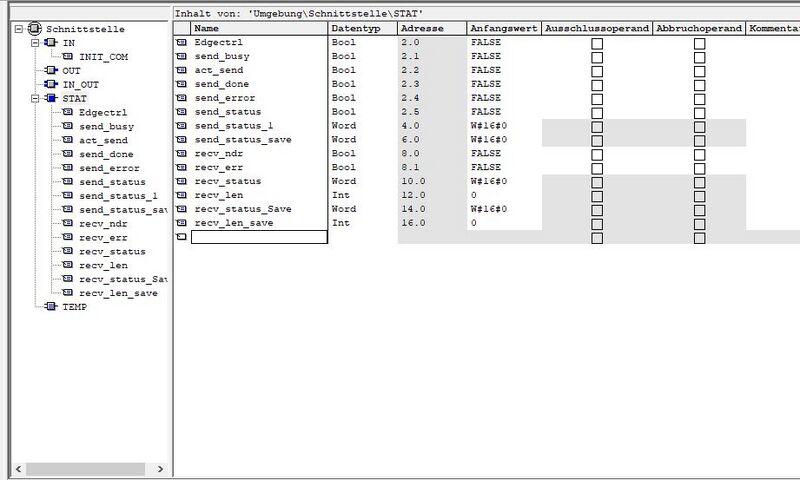Select recv_status in the tree list
The image size is (800, 480).
tap(111, 251)
